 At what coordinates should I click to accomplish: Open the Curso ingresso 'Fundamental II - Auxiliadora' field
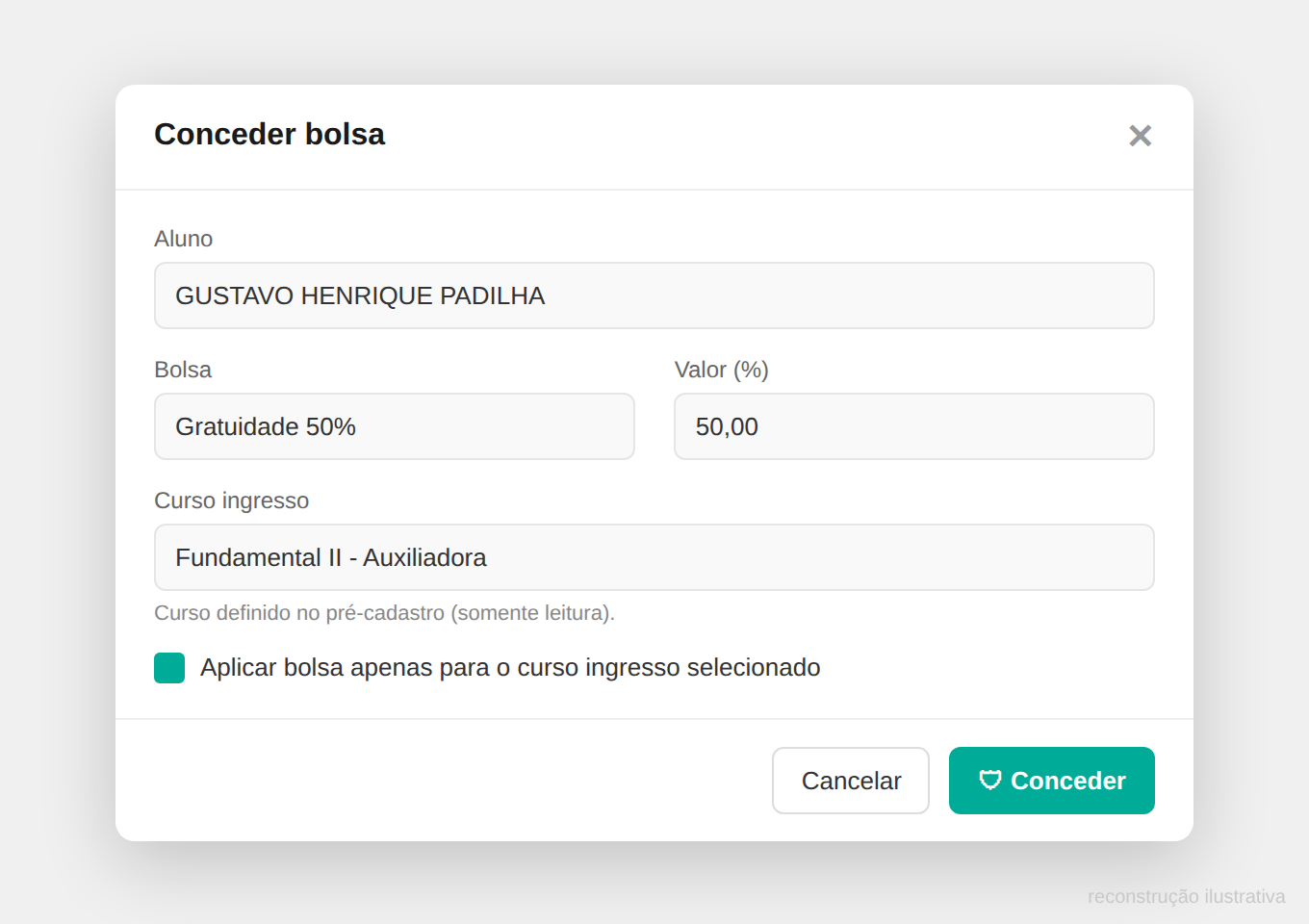coord(654,557)
